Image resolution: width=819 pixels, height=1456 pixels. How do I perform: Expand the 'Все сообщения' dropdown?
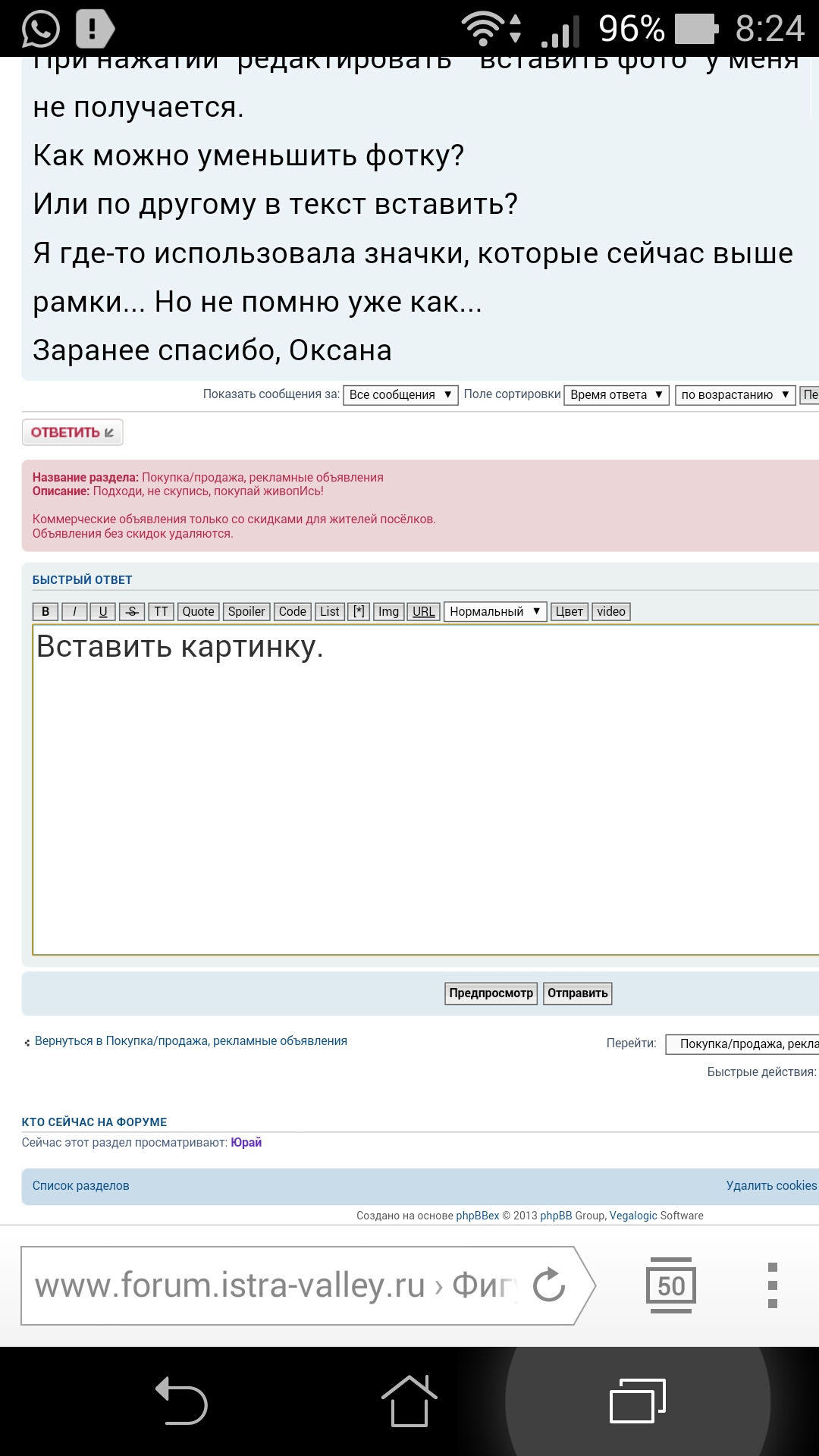coord(400,395)
